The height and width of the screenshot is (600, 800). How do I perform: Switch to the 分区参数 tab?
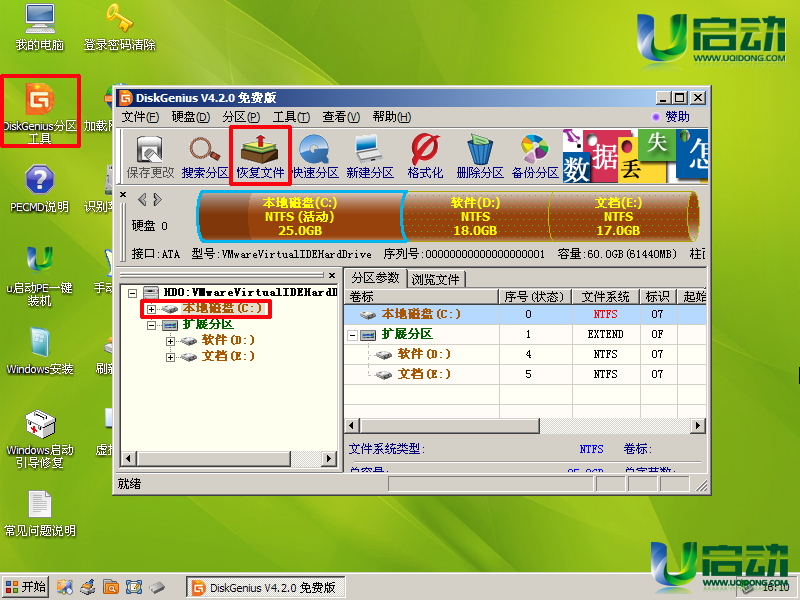[x=376, y=278]
